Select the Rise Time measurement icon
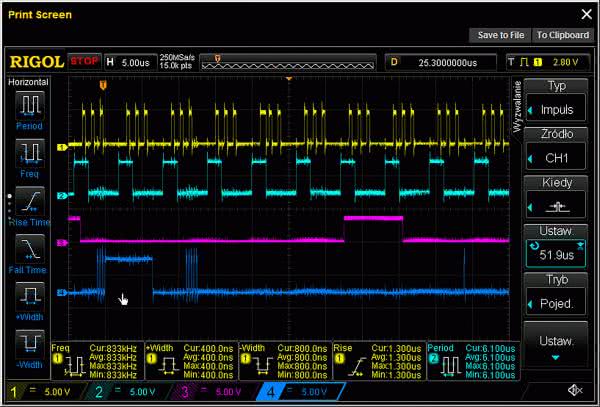This screenshot has height=407, width=600. [30, 200]
